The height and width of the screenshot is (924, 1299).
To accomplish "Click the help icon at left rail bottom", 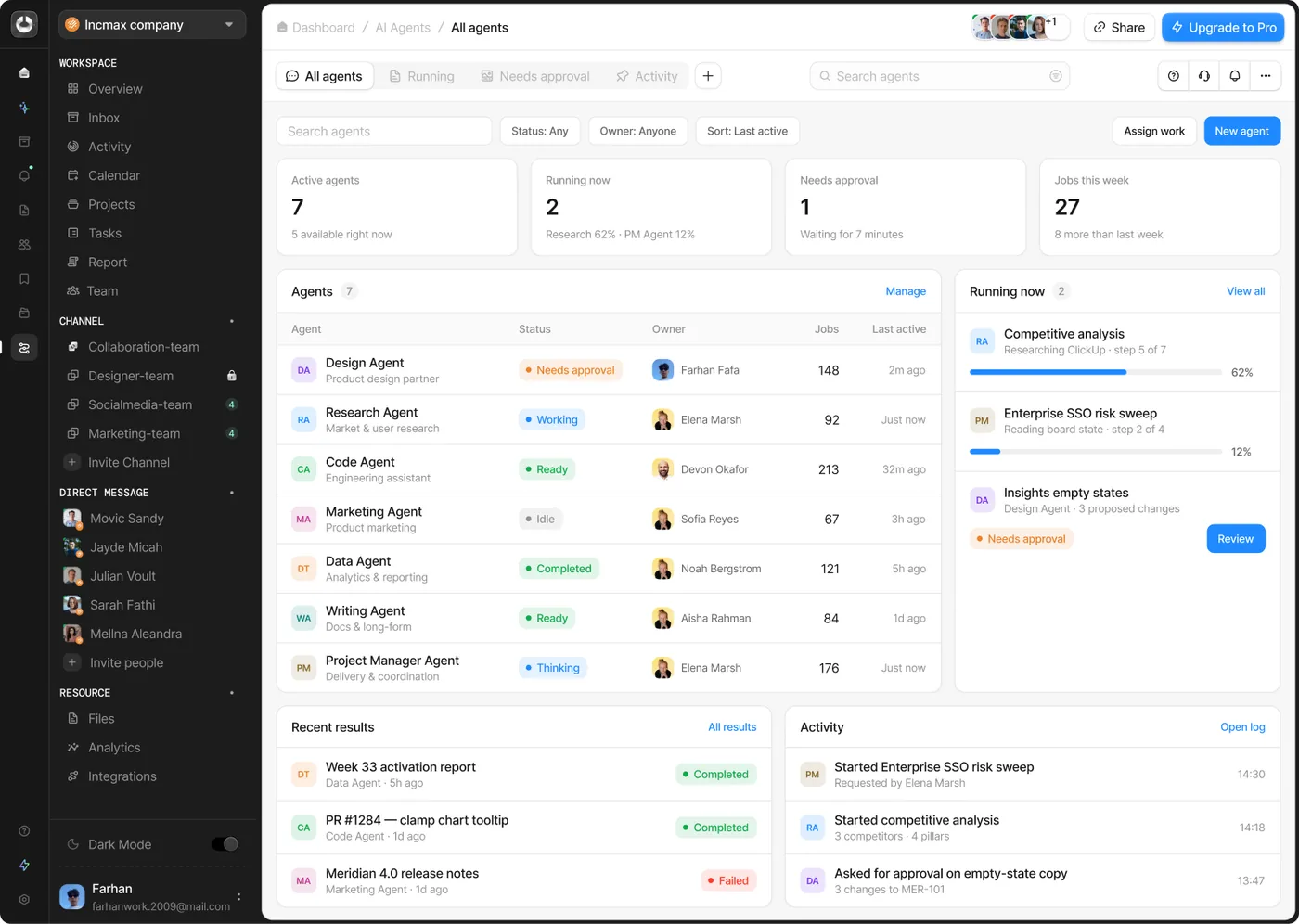I will click(24, 831).
